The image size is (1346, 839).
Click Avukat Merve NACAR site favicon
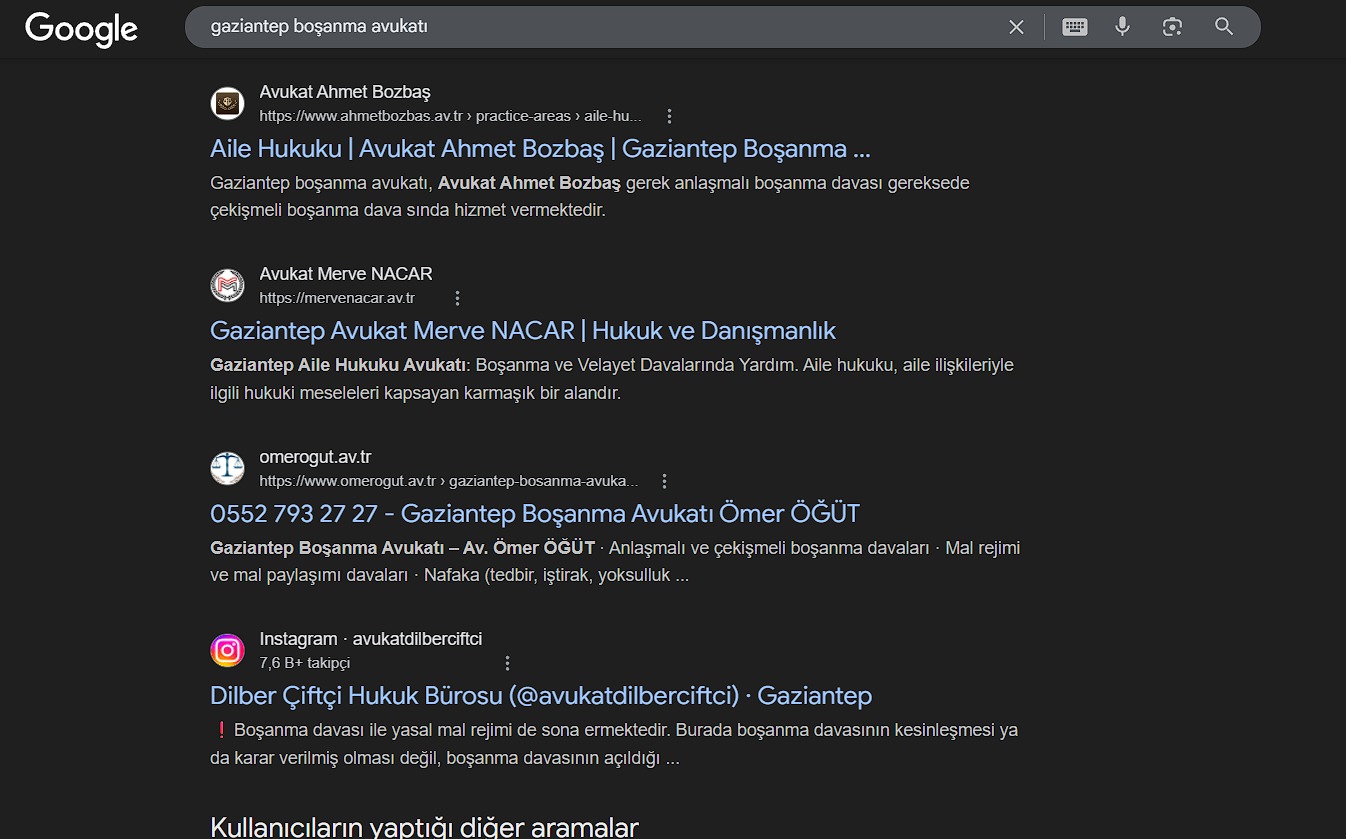228,286
